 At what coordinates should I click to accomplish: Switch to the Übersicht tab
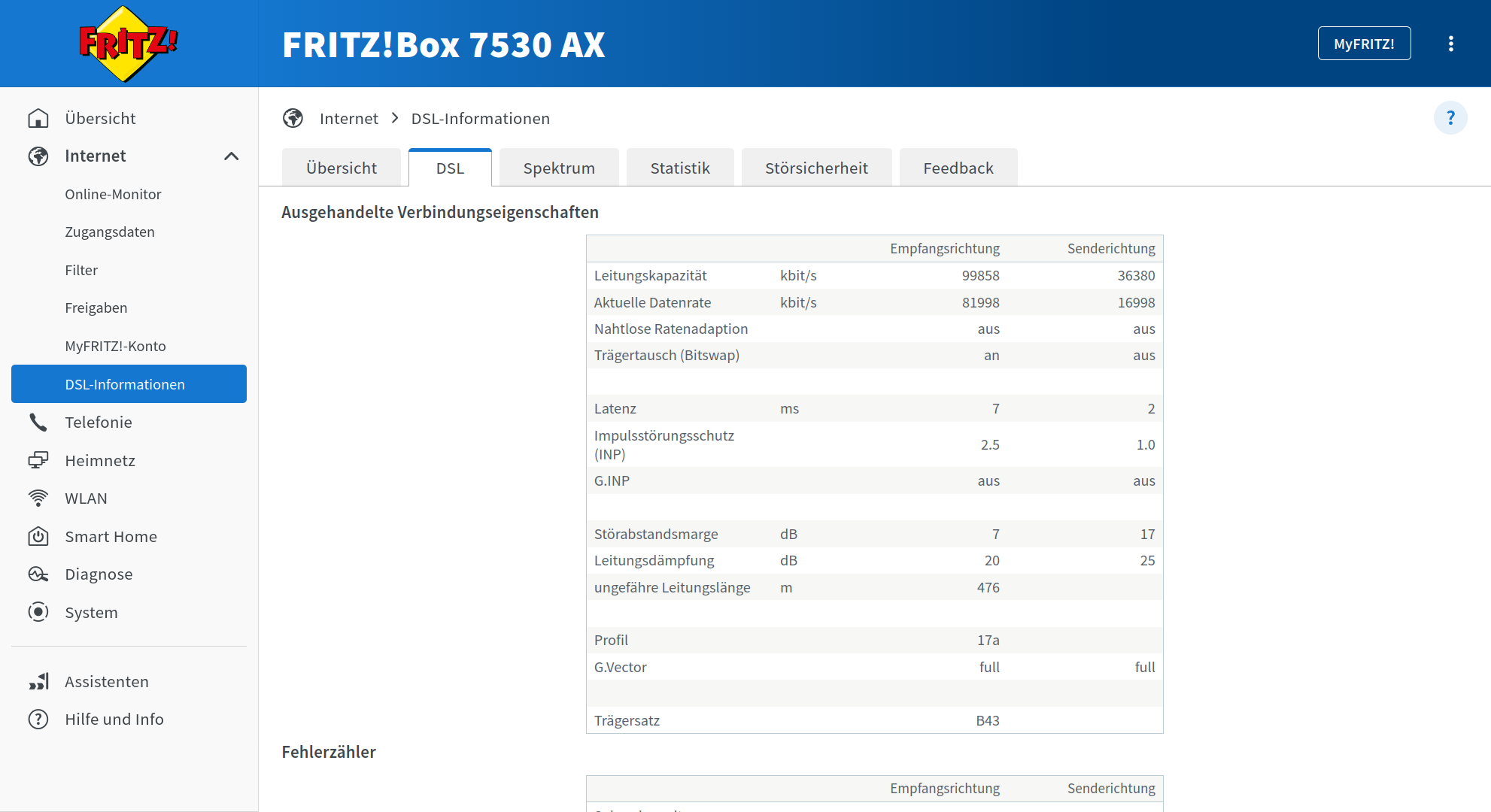(x=342, y=168)
